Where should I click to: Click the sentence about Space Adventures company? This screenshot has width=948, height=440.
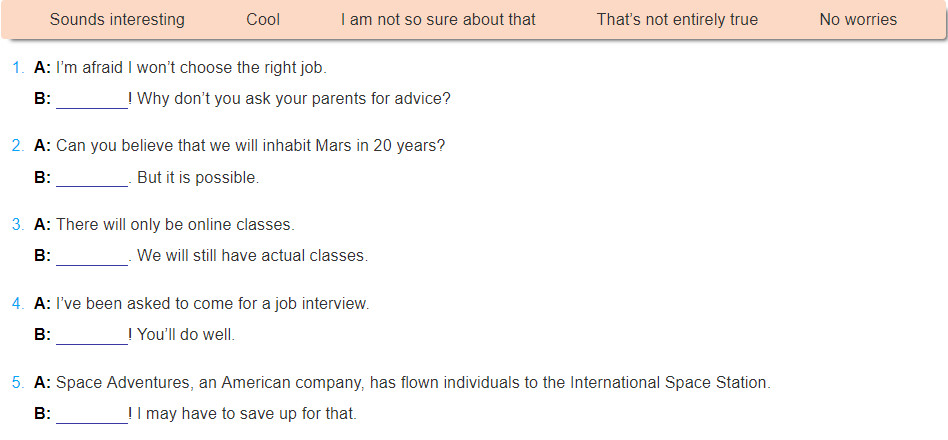pyautogui.click(x=414, y=383)
